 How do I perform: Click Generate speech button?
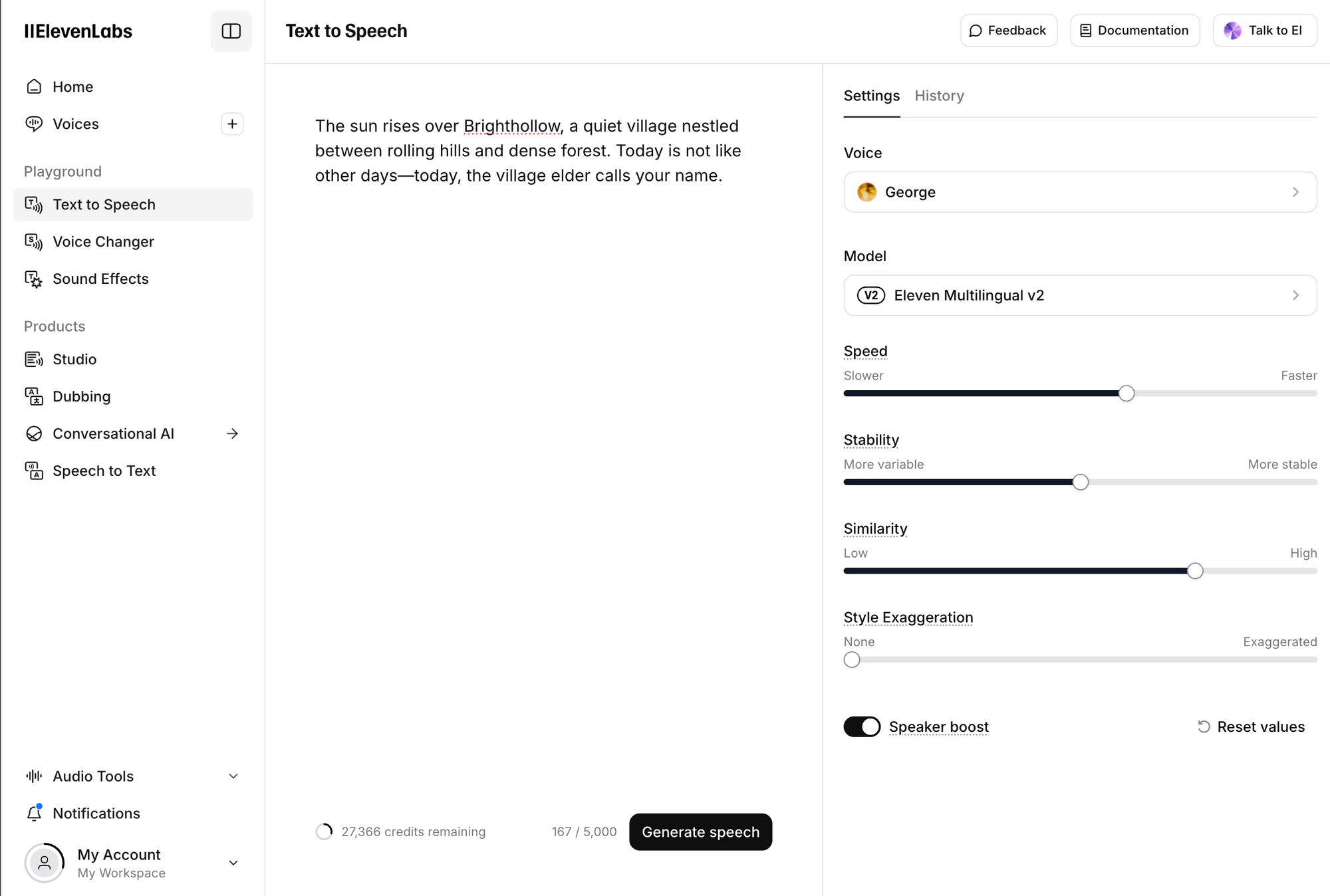(x=700, y=832)
